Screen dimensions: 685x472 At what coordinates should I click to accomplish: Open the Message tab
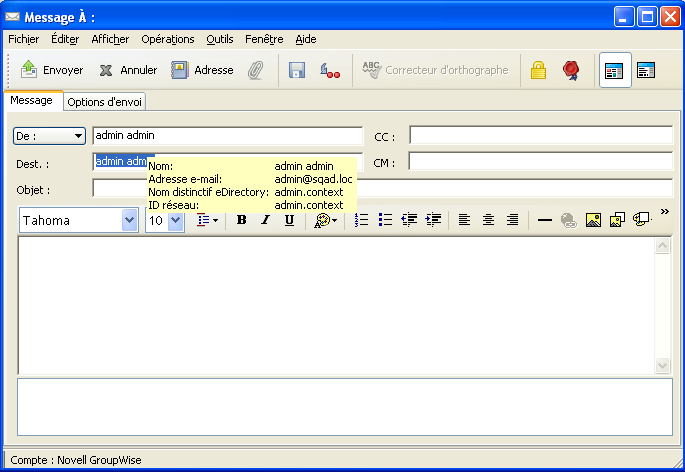31,101
